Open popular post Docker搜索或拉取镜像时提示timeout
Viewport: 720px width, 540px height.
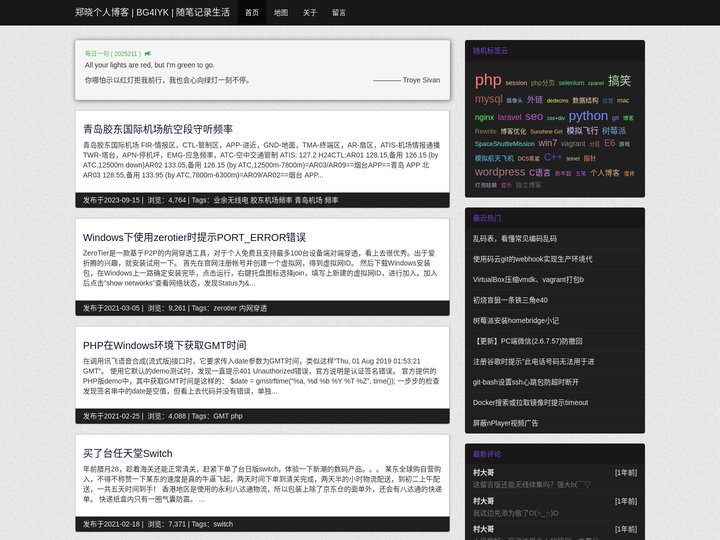[x=530, y=403]
